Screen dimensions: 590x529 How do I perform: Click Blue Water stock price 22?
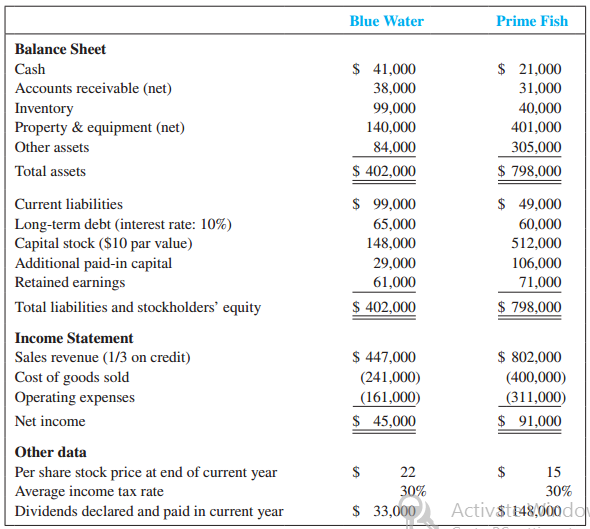pos(408,472)
